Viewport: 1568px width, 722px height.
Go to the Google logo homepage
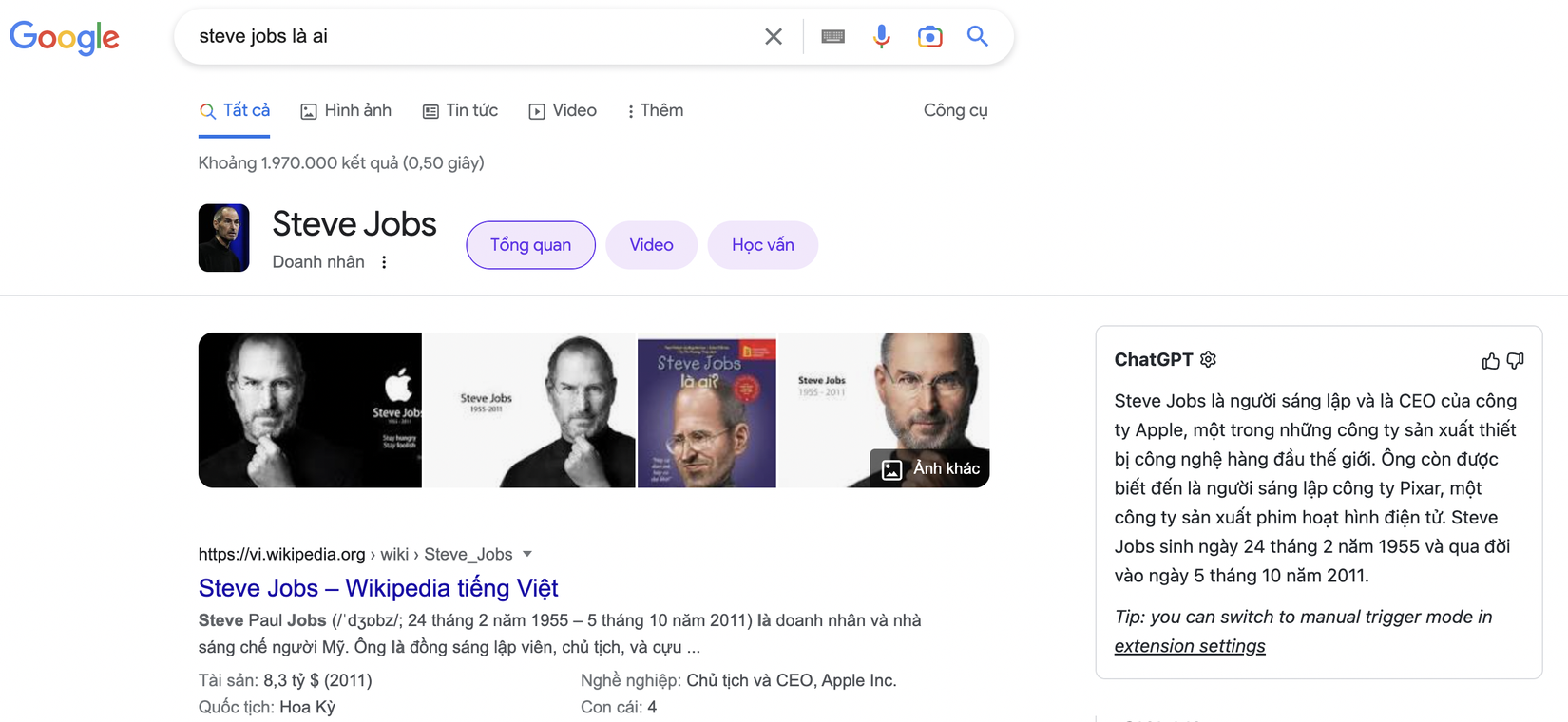[65, 37]
